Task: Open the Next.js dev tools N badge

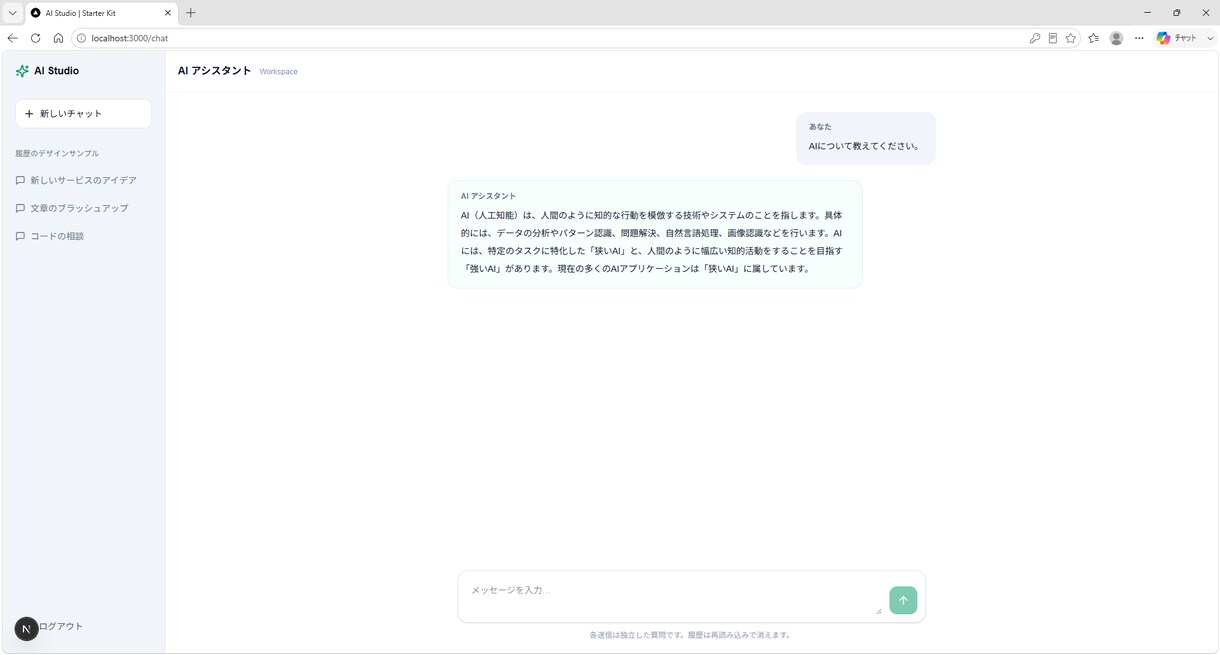Action: pos(26,628)
